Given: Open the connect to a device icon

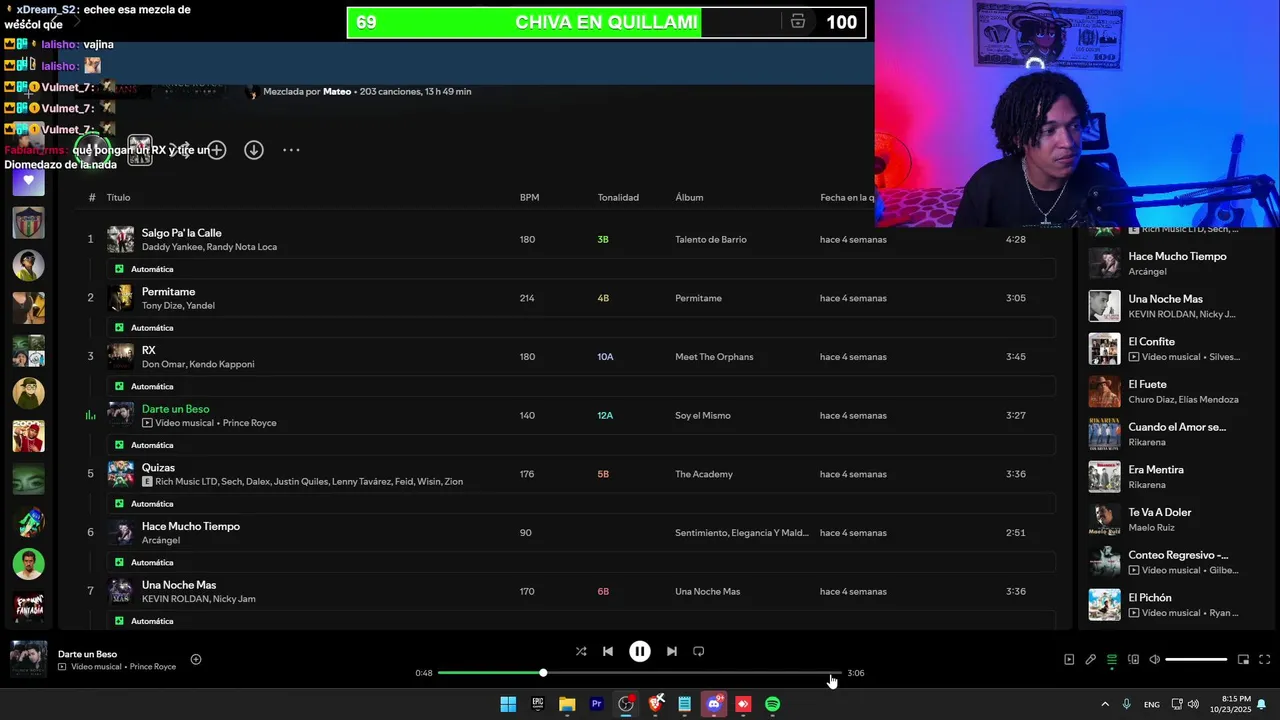Looking at the screenshot, I should coord(1134,660).
